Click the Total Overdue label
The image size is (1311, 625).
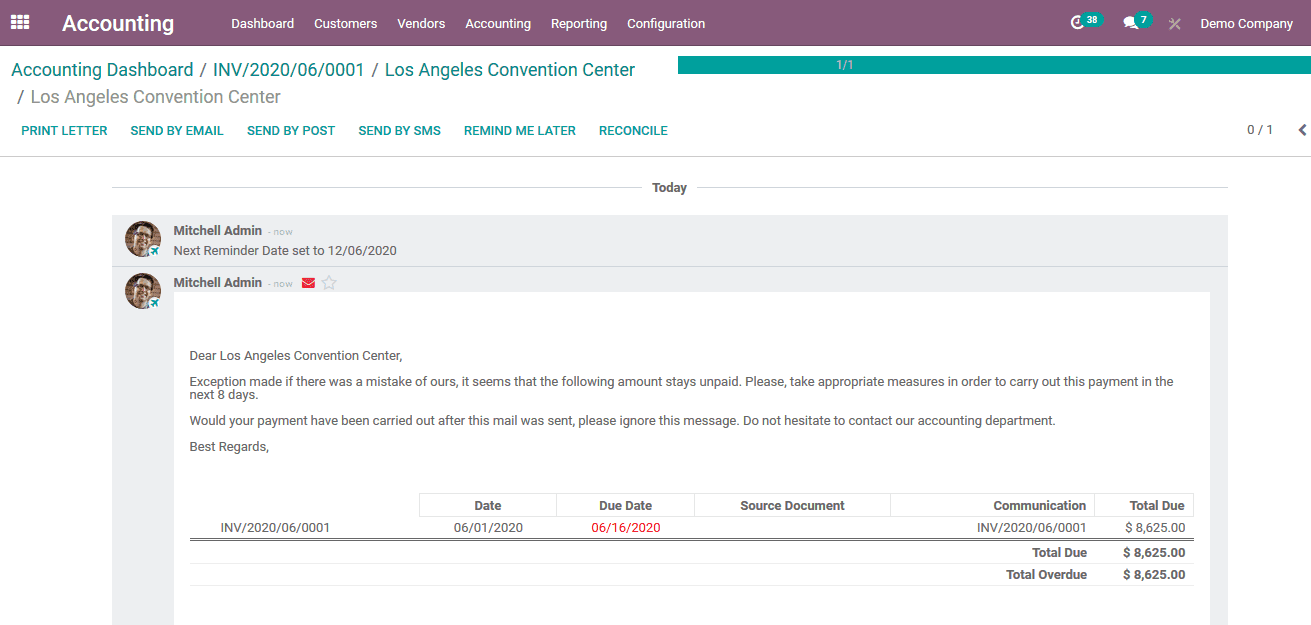(1046, 575)
